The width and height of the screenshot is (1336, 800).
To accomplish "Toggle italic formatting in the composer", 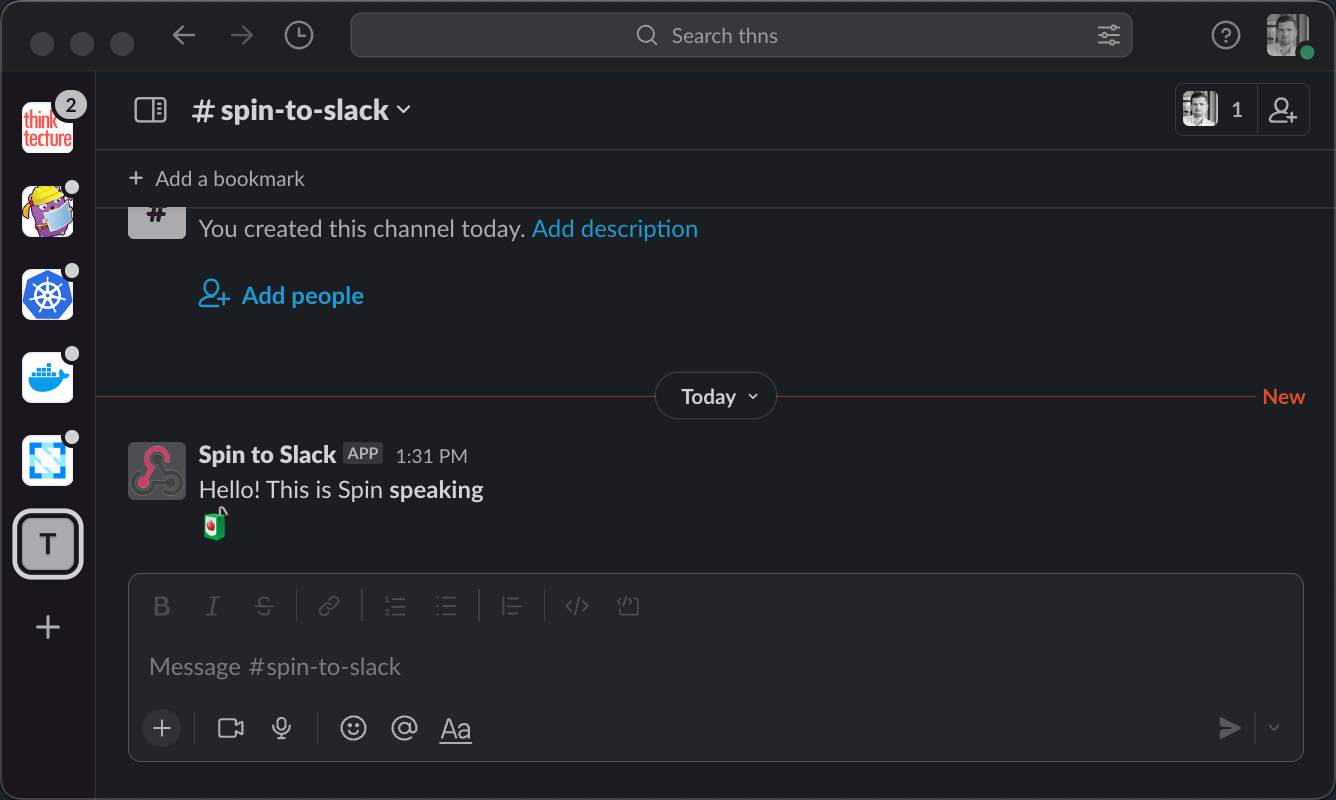I will click(x=212, y=606).
